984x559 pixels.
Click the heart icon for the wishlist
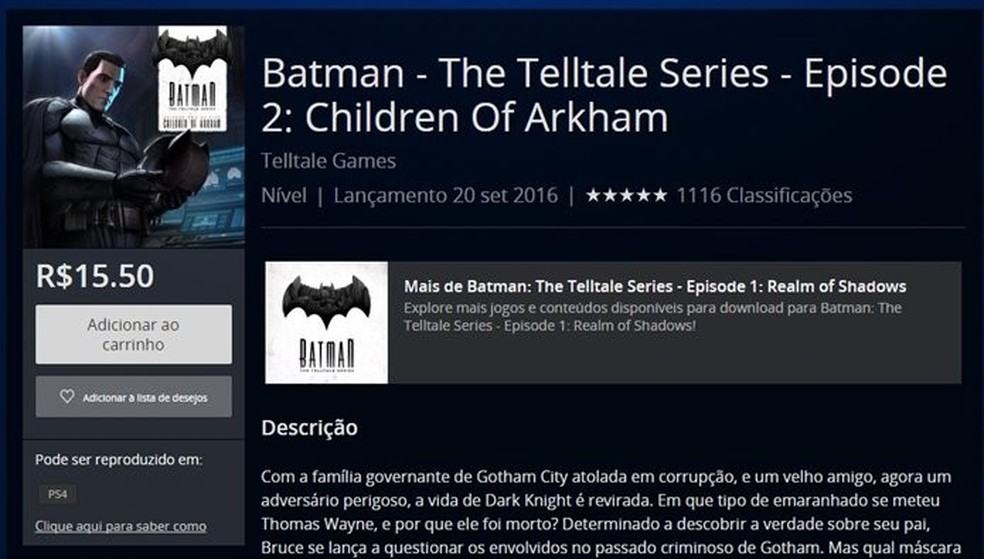pos(67,397)
